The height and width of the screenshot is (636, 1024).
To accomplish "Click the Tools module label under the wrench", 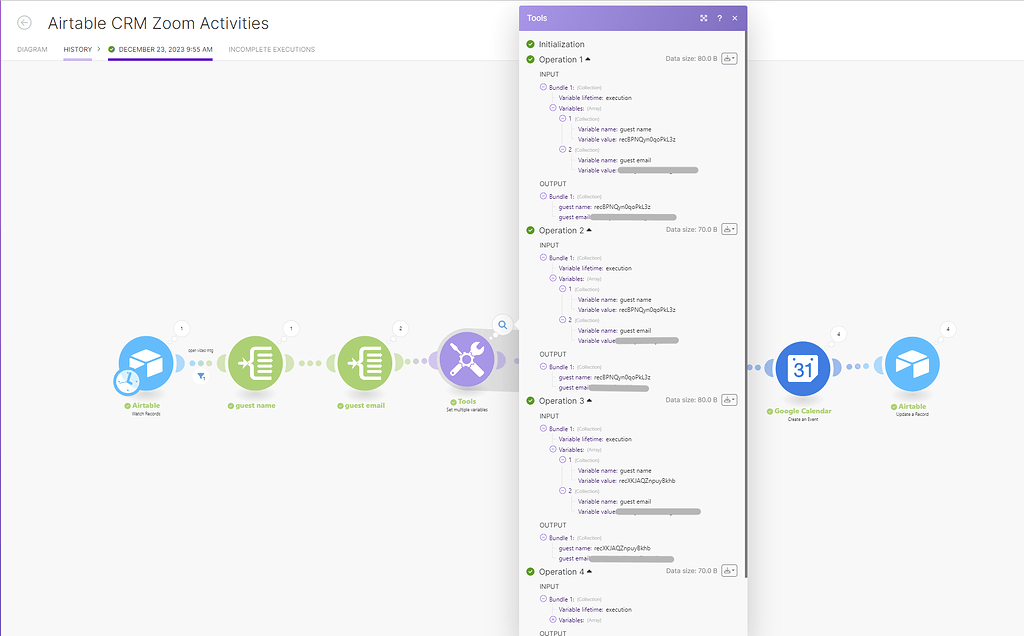I will click(467, 402).
